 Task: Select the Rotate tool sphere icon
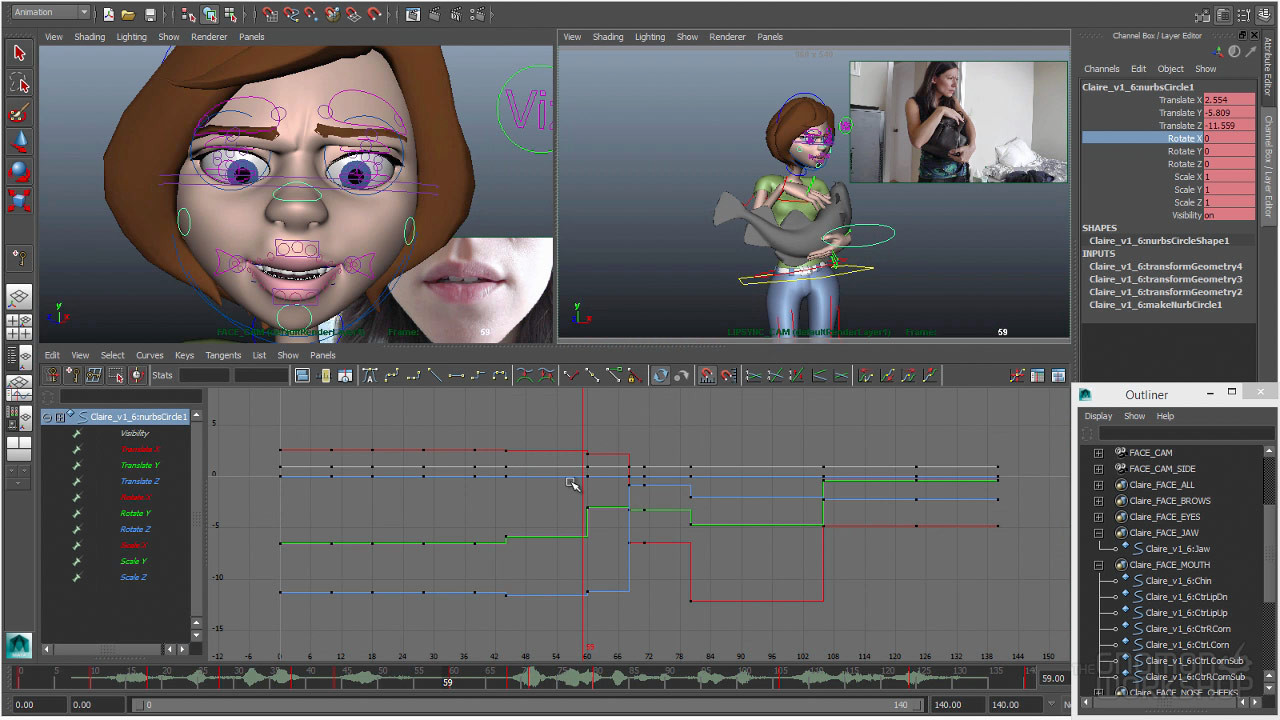tap(19, 171)
